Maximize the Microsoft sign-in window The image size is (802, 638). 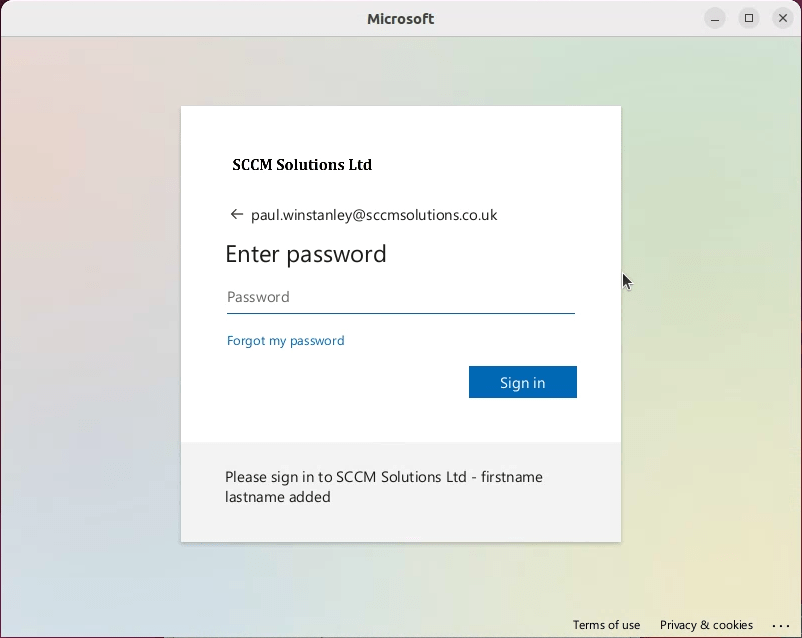tap(748, 18)
